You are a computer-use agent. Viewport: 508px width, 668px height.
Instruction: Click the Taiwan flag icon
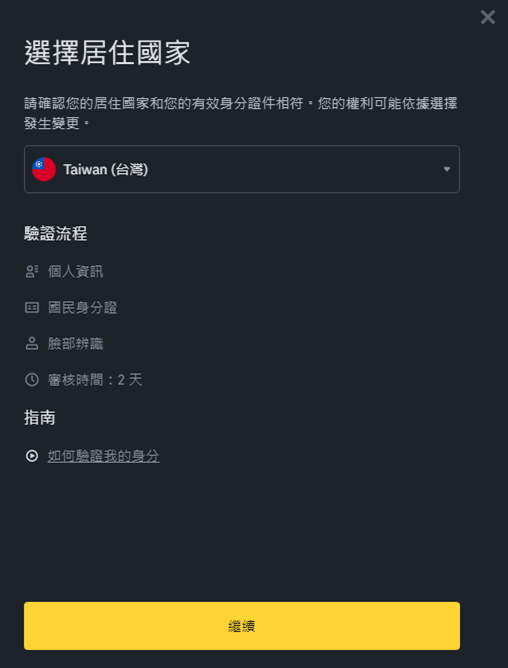[44, 169]
